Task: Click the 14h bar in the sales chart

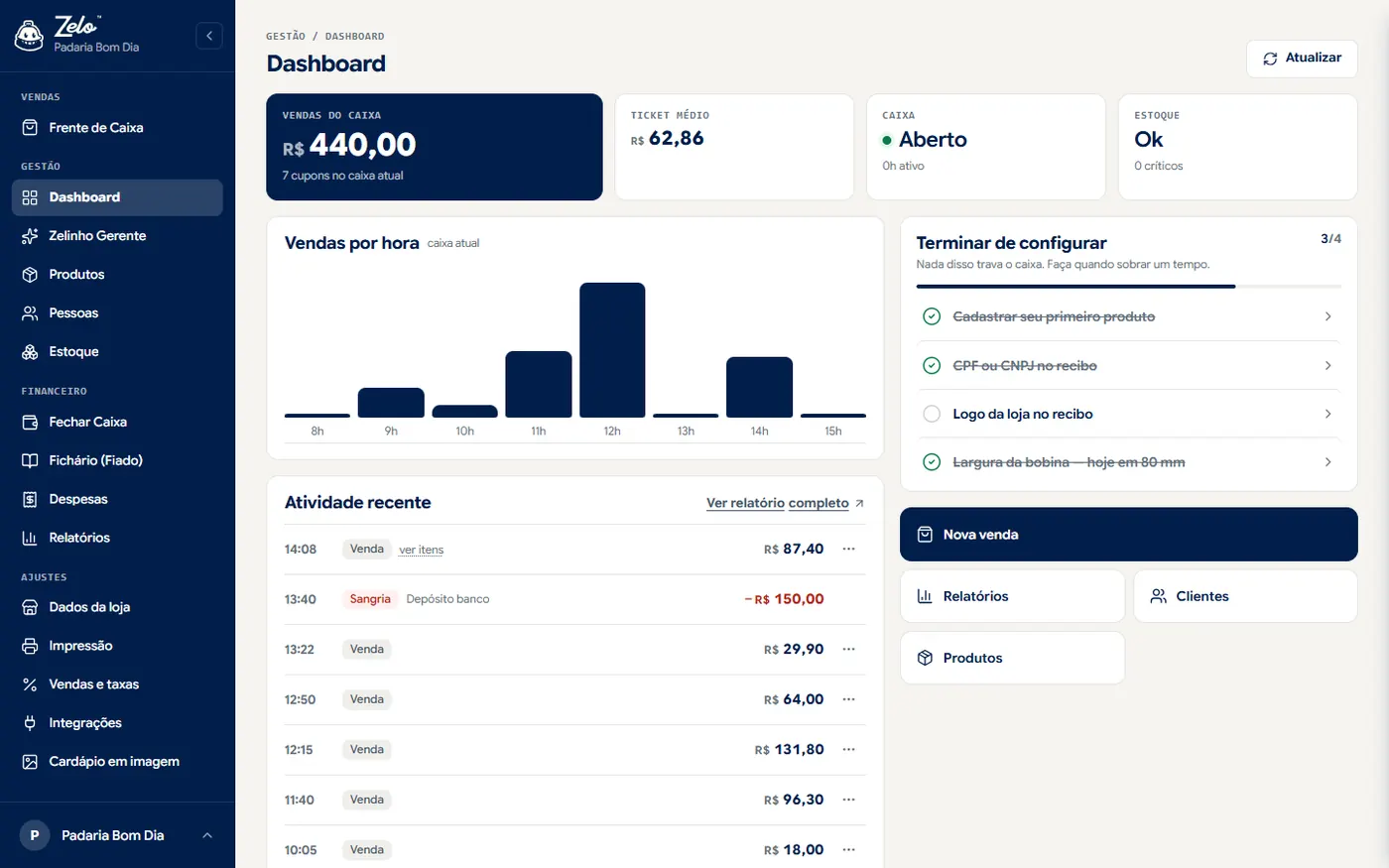Action: 759,387
